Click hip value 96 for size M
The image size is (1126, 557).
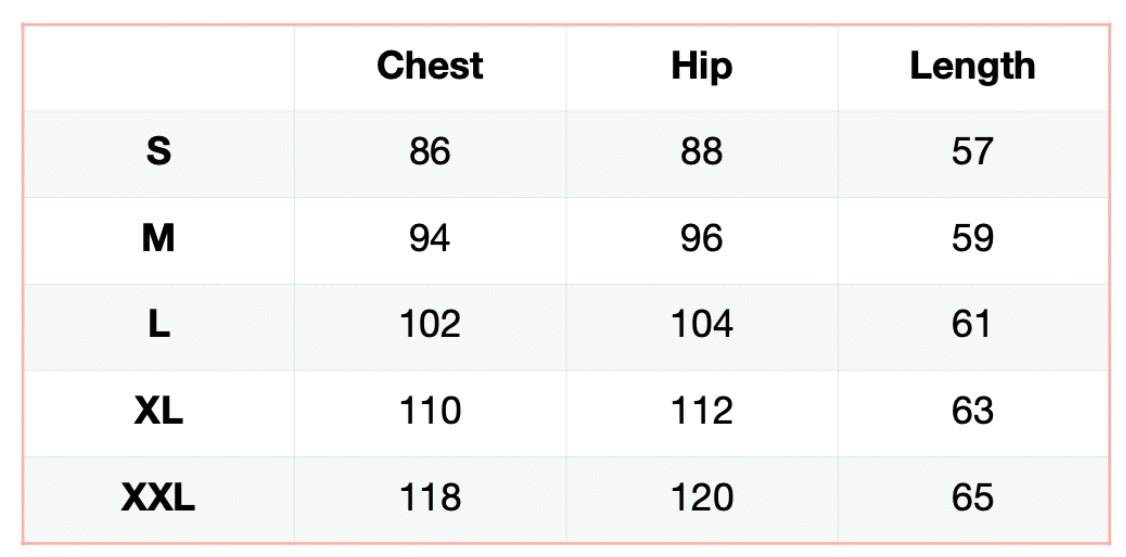[x=701, y=239]
